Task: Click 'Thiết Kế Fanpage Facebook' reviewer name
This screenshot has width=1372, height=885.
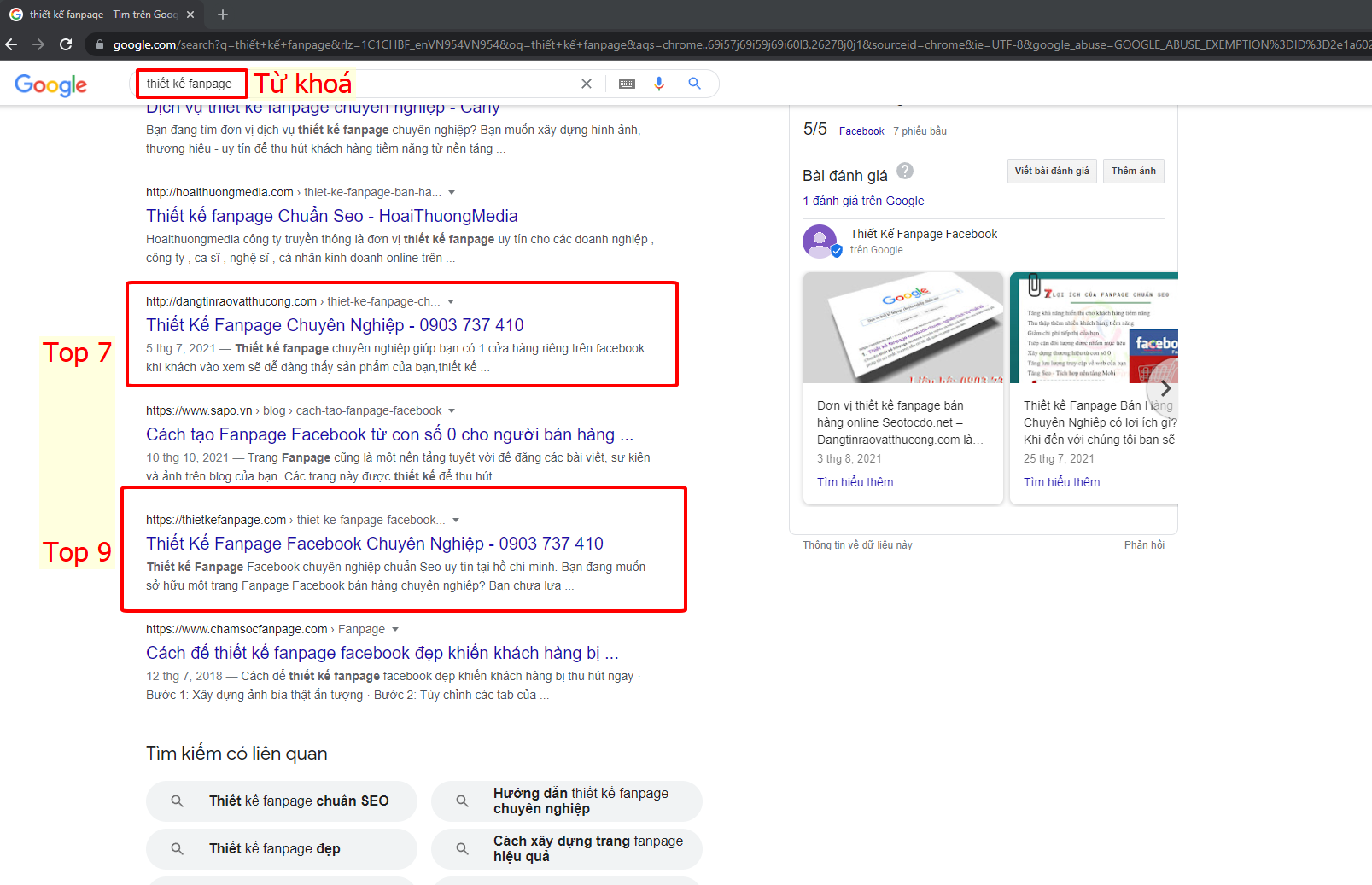Action: coord(924,234)
